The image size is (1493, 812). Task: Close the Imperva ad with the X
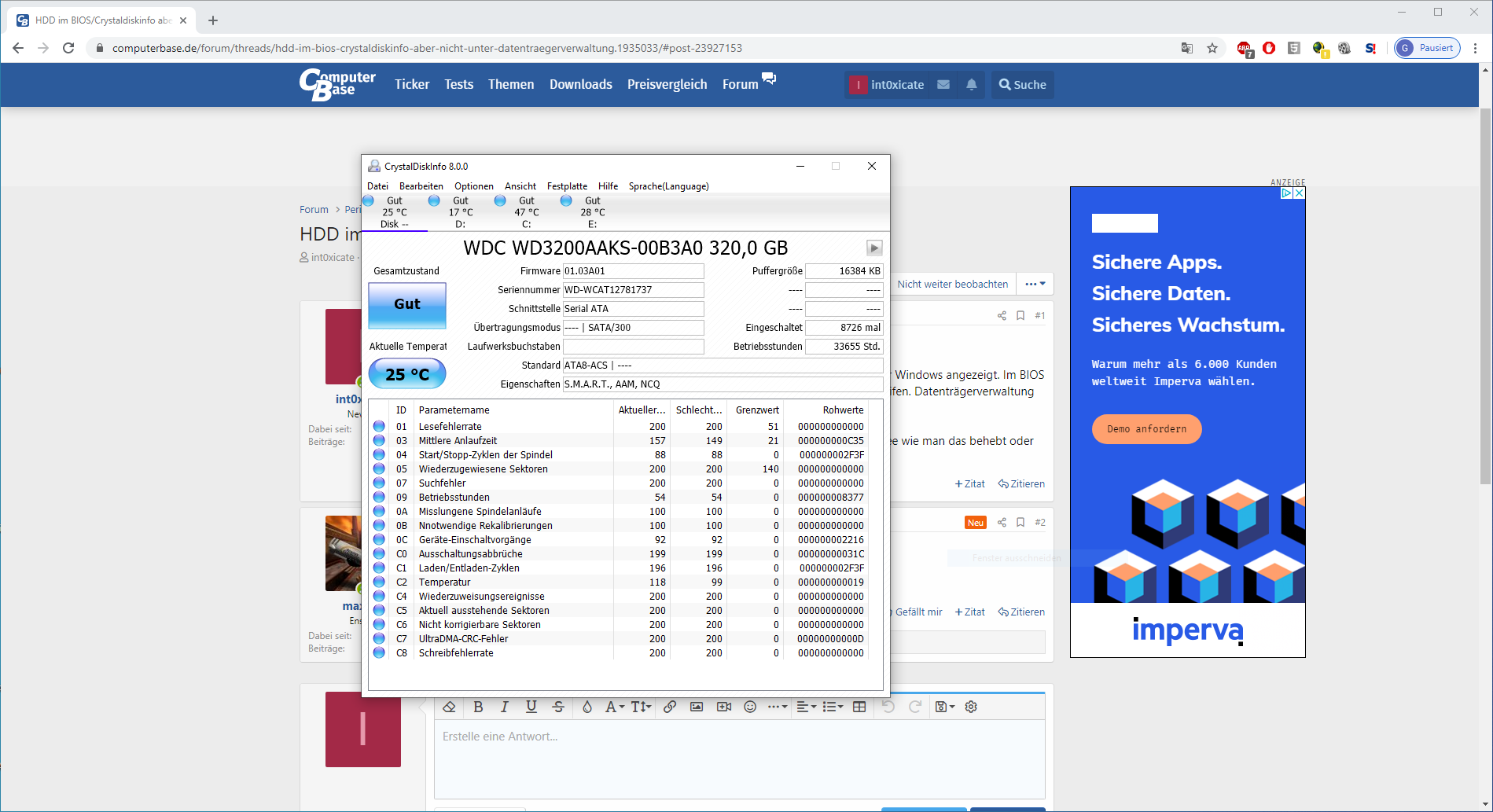tap(1300, 193)
